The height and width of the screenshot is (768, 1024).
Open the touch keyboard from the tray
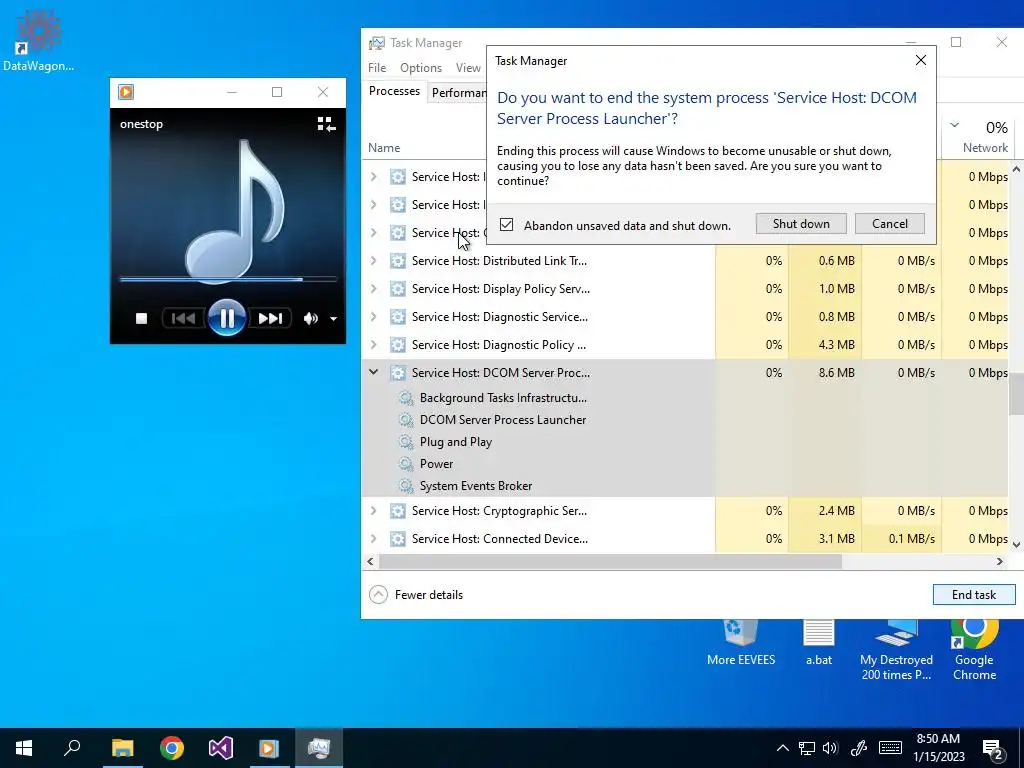(x=890, y=748)
